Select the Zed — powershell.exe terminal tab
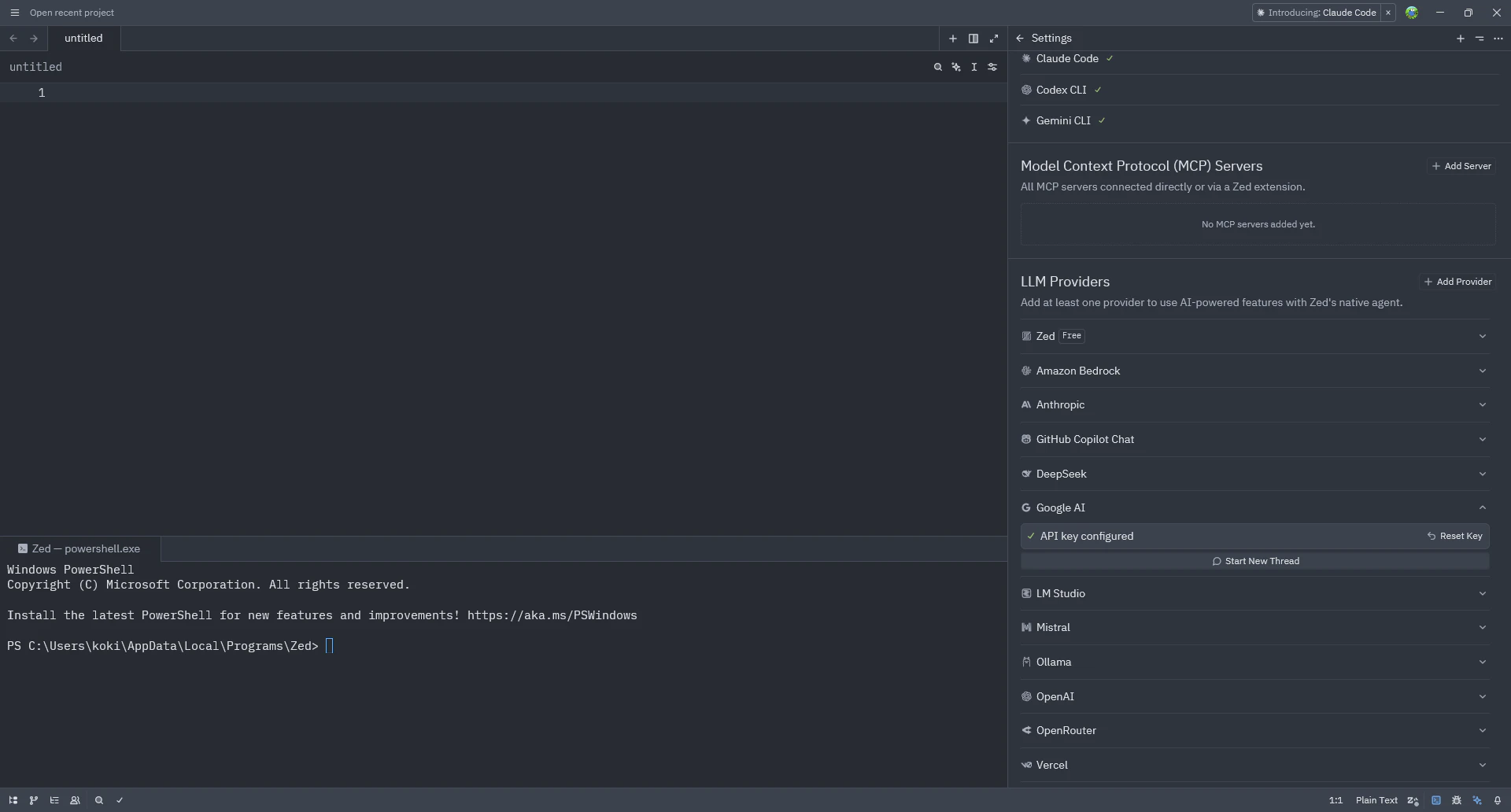Image resolution: width=1511 pixels, height=812 pixels. pos(79,548)
